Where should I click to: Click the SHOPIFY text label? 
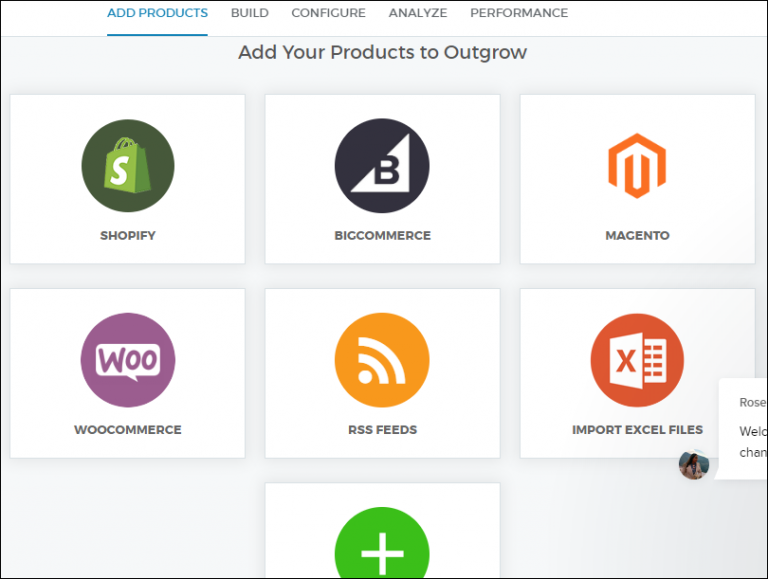[127, 236]
